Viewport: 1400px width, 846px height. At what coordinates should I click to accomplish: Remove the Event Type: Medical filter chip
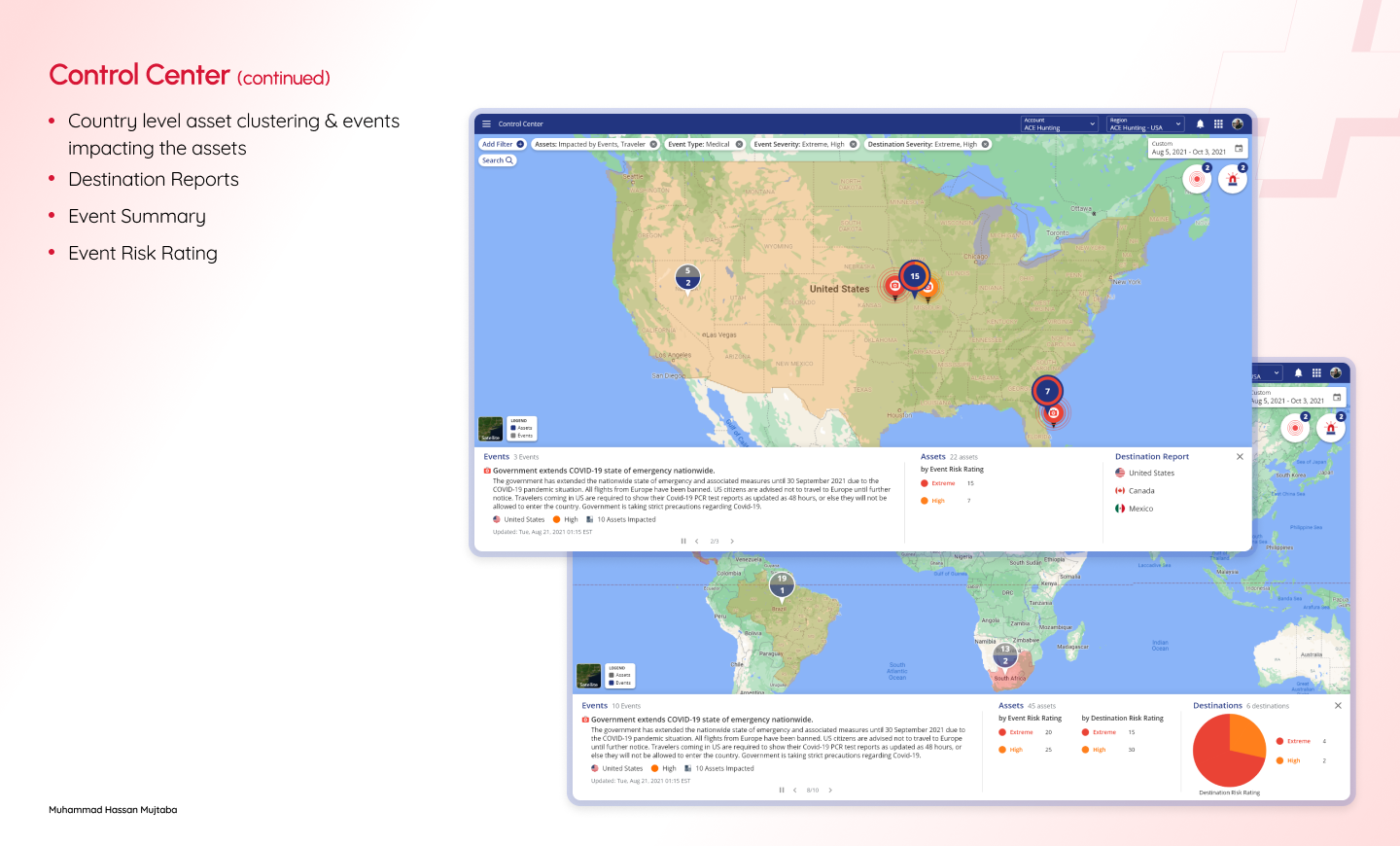(739, 144)
